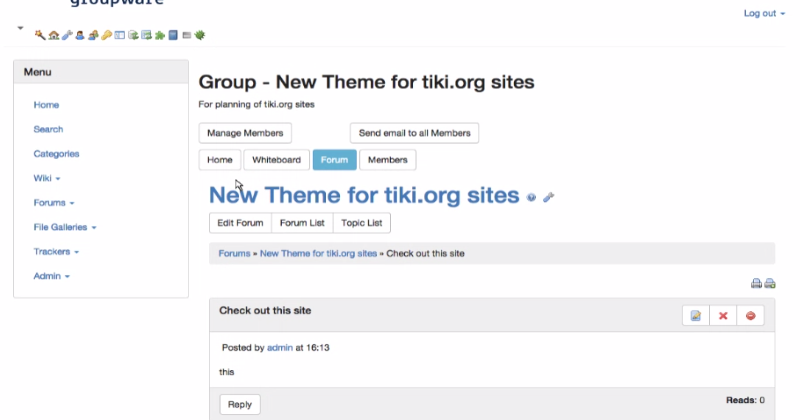Click the red circle icon on the post
Viewport: 800px width, 420px height.
coord(751,315)
